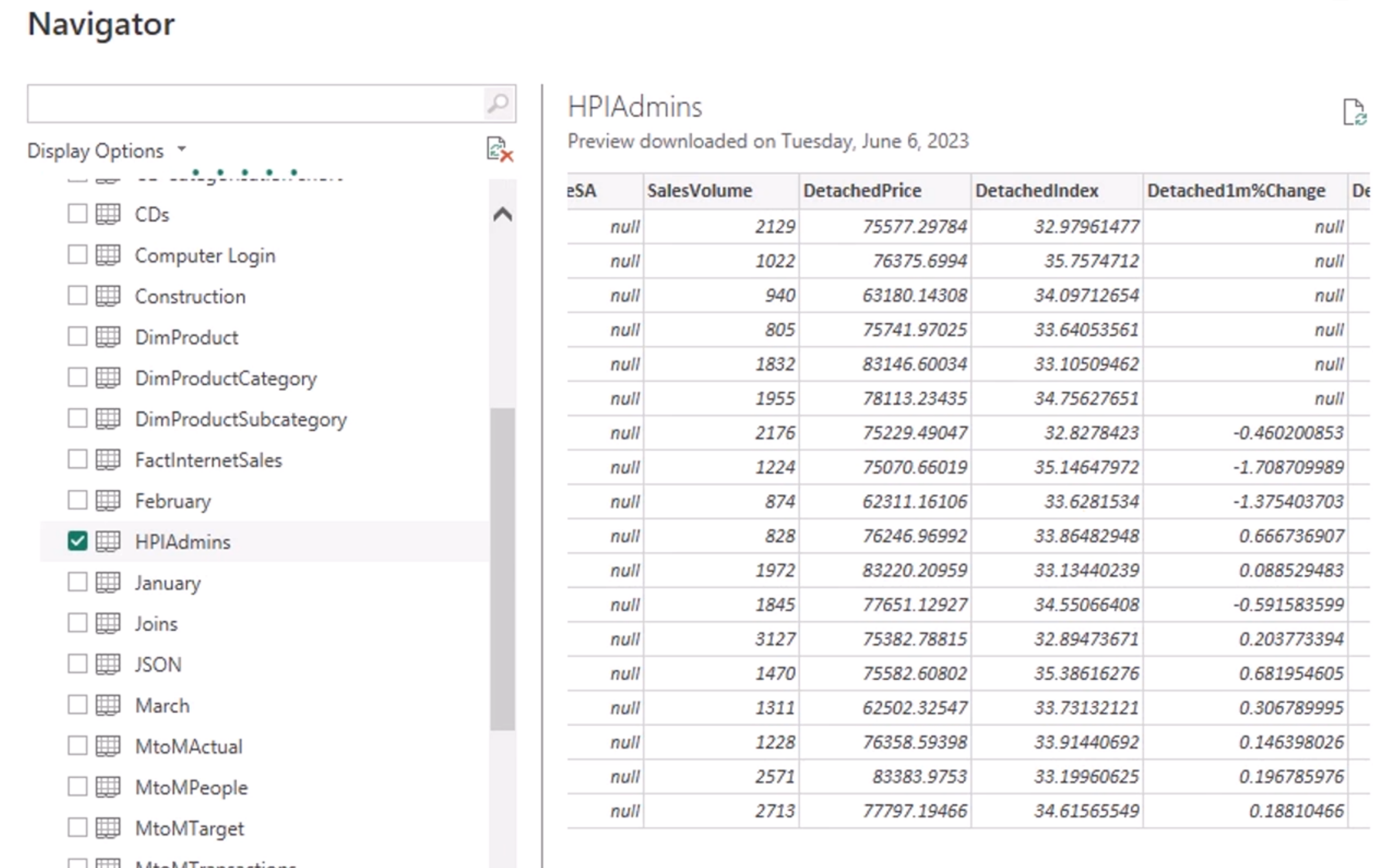Click the DetachedIndex cell 34.09712654
1373x868 pixels.
1057,295
